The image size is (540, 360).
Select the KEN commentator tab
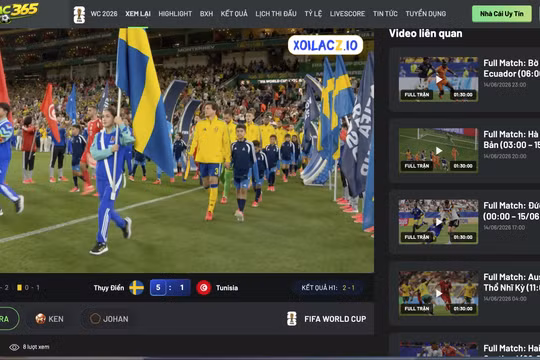[50, 319]
